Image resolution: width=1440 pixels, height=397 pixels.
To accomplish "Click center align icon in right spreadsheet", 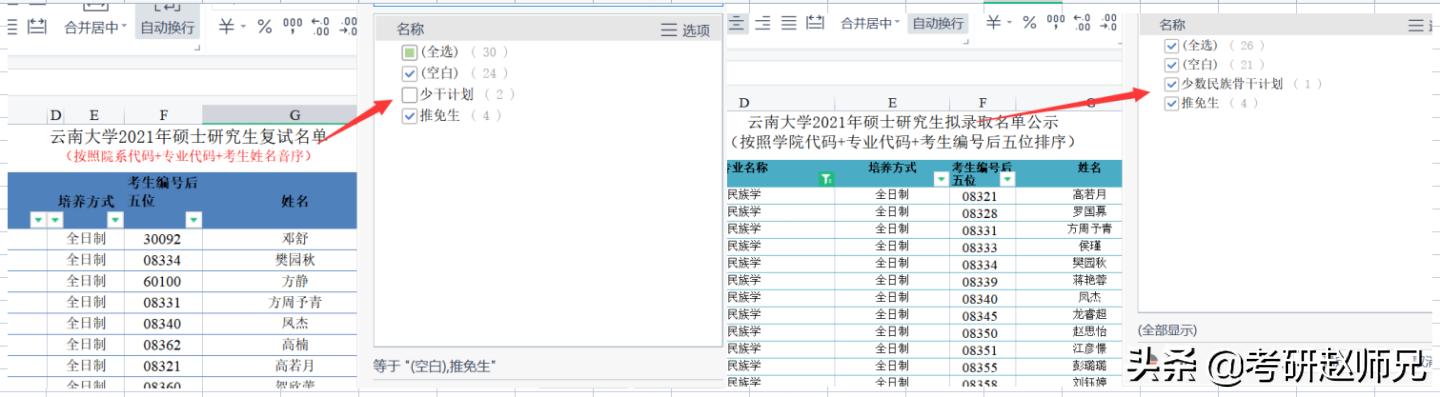I will tap(738, 23).
